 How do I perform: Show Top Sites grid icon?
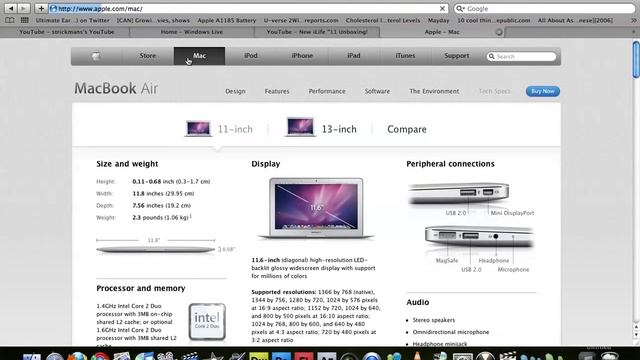point(24,20)
